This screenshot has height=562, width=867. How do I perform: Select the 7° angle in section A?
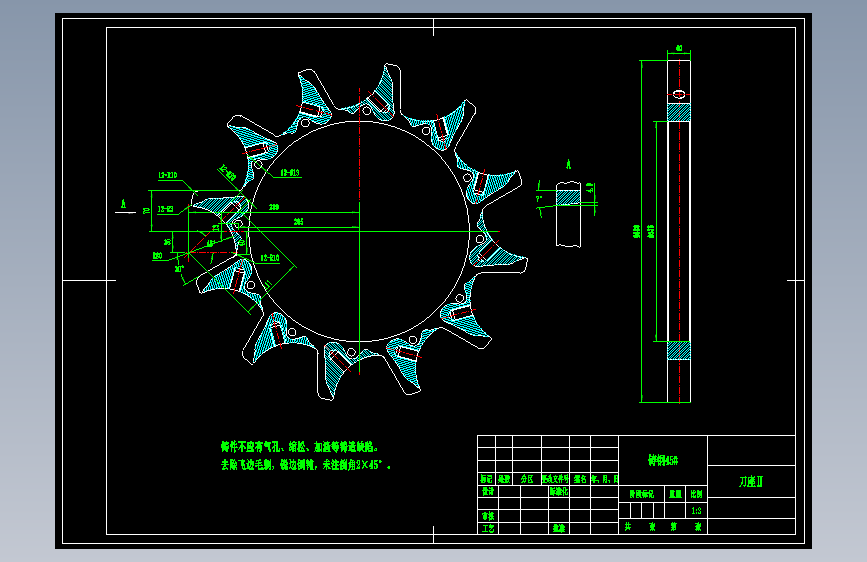(539, 198)
